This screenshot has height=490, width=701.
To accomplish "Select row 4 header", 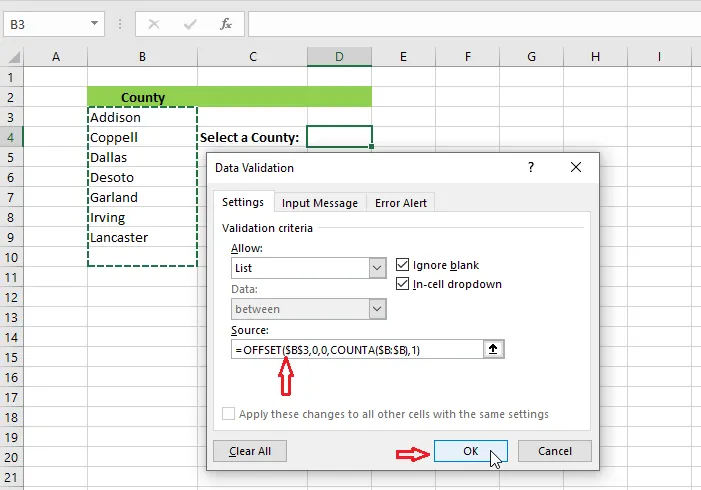I will pos(11,137).
